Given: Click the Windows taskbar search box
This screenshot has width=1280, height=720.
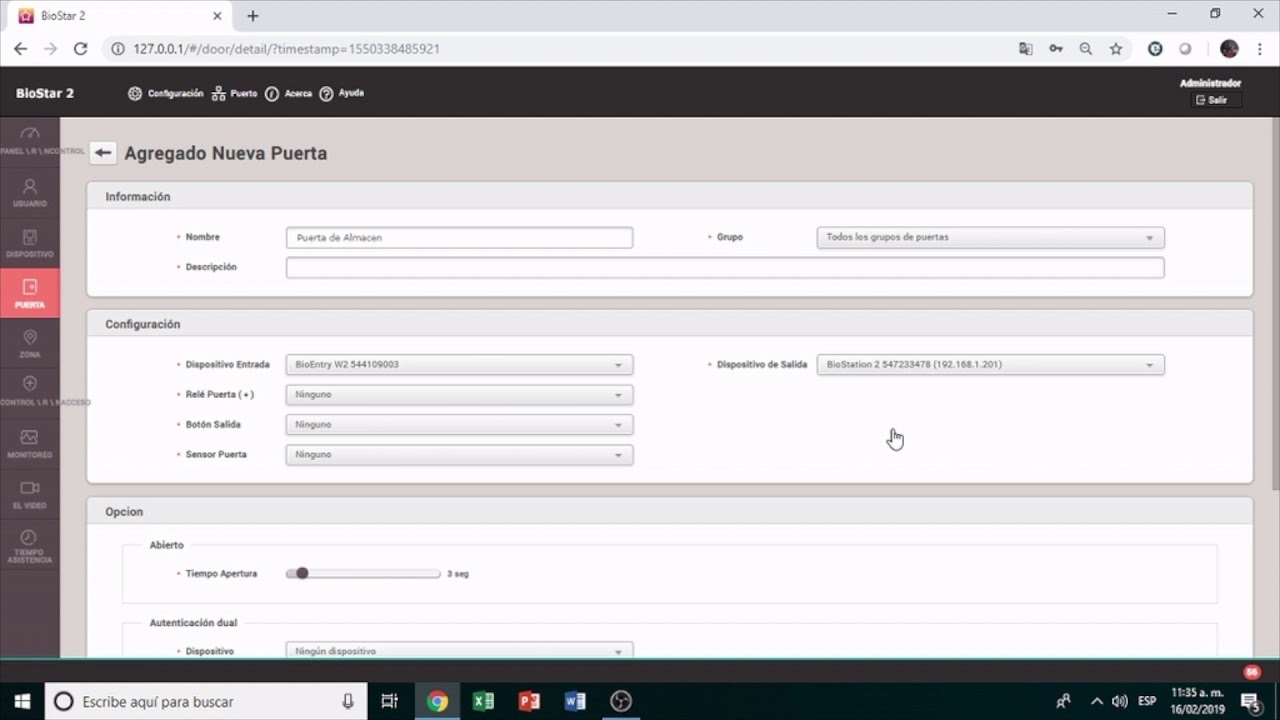Looking at the screenshot, I should 206,701.
